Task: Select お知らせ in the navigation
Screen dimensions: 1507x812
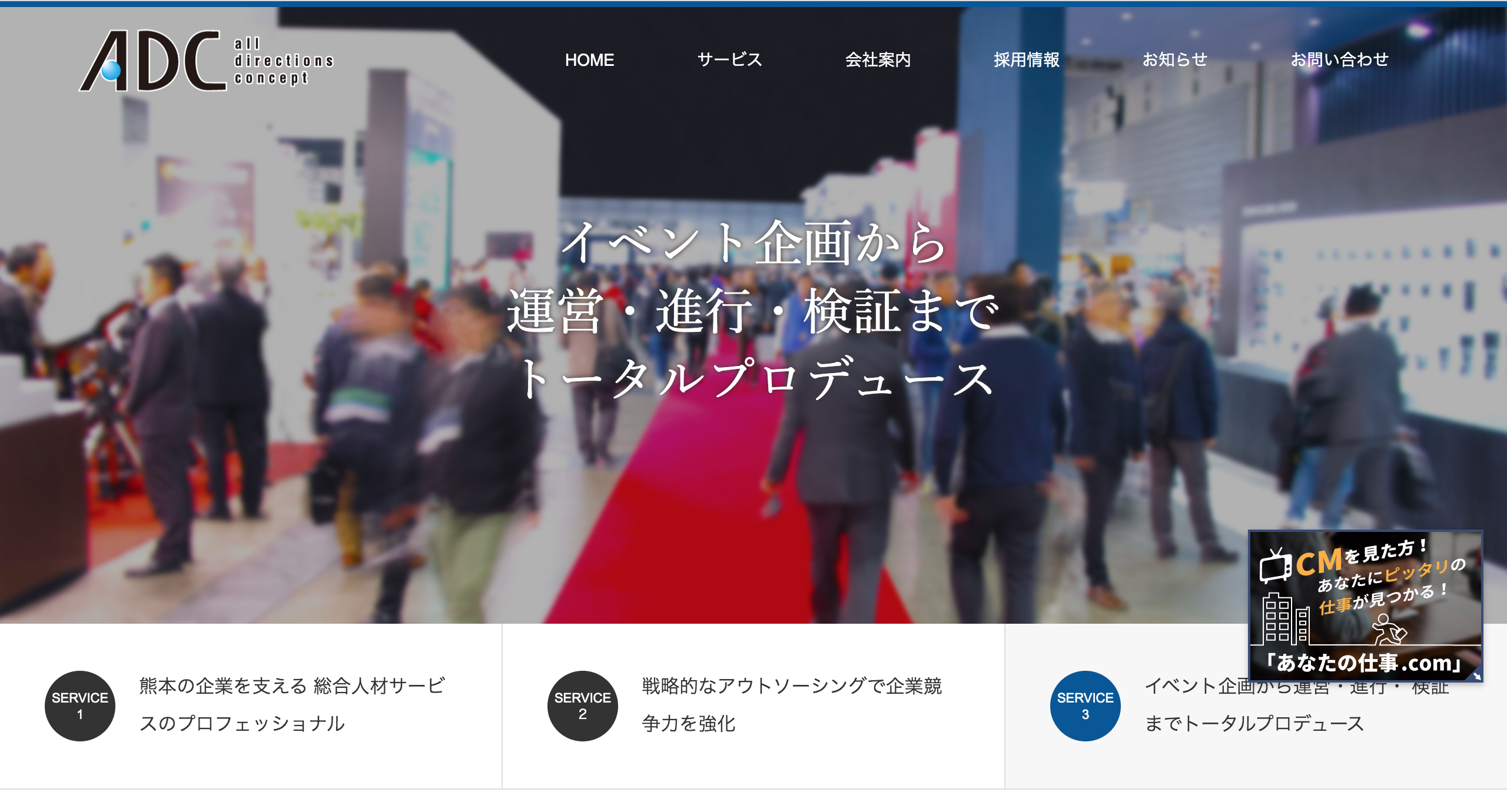Action: click(x=1174, y=60)
